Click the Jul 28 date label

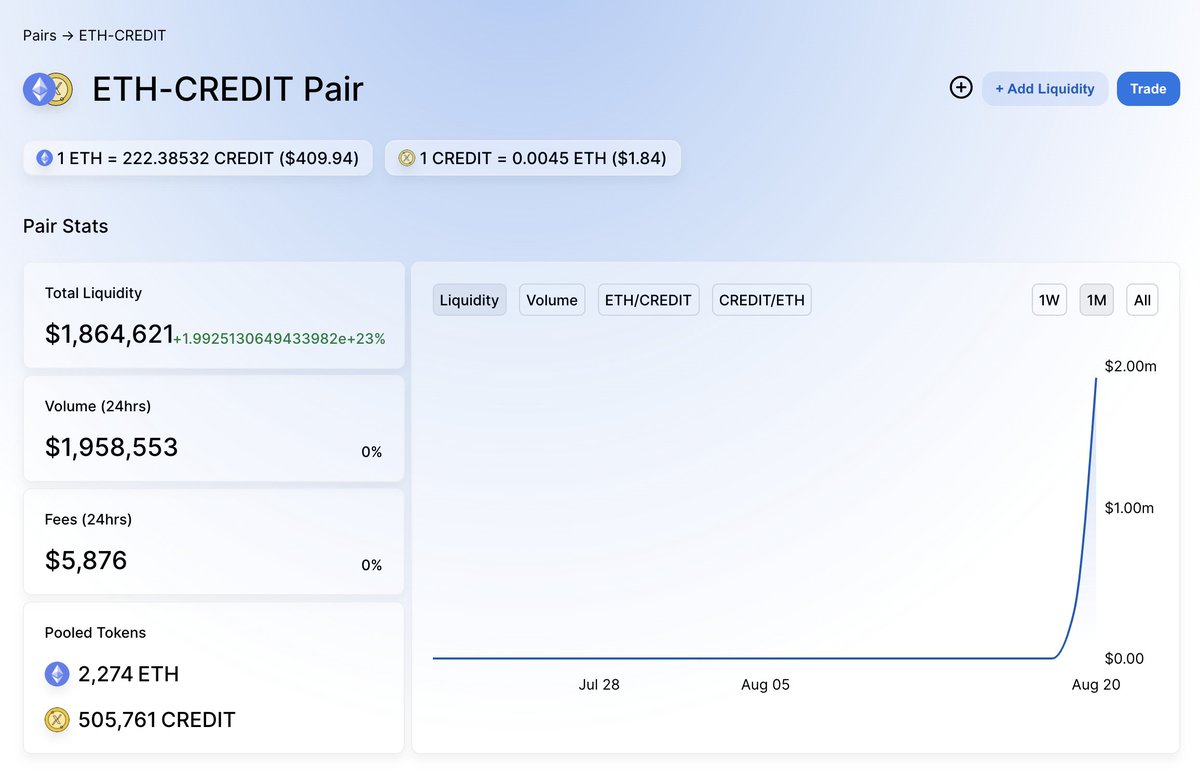point(599,685)
